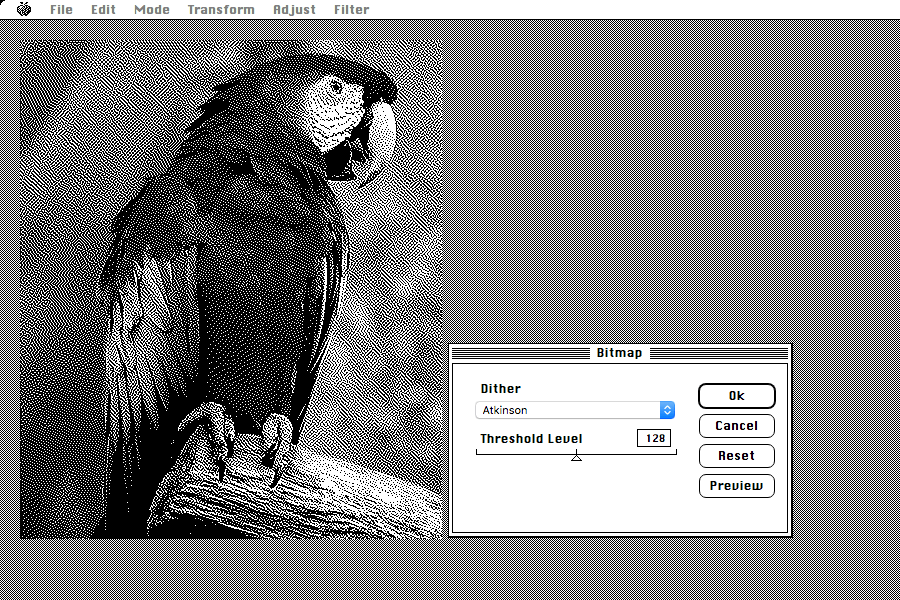The image size is (900, 600).
Task: Click the Threshold Level value field
Action: click(x=654, y=438)
